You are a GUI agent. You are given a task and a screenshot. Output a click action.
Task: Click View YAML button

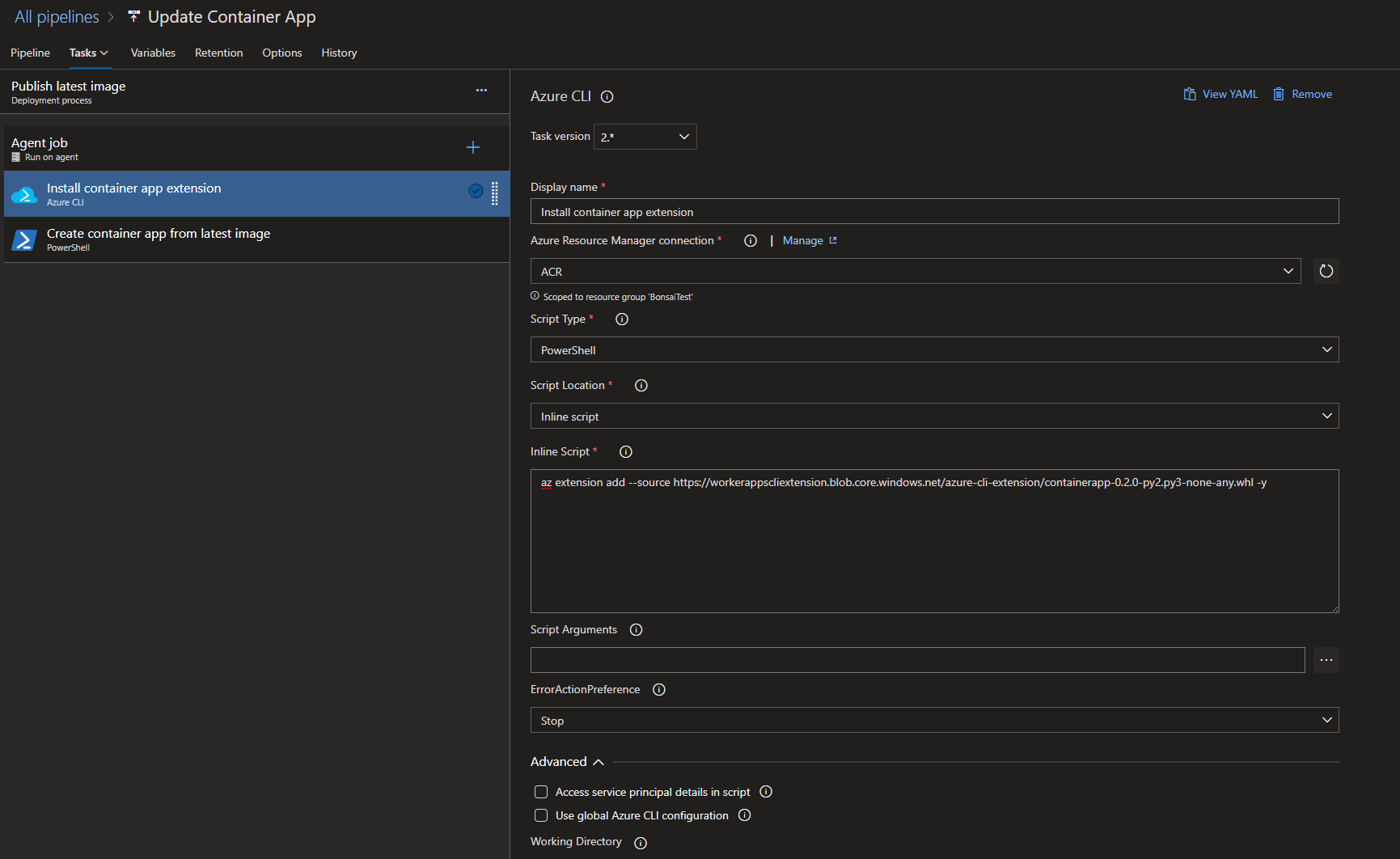click(x=1221, y=95)
